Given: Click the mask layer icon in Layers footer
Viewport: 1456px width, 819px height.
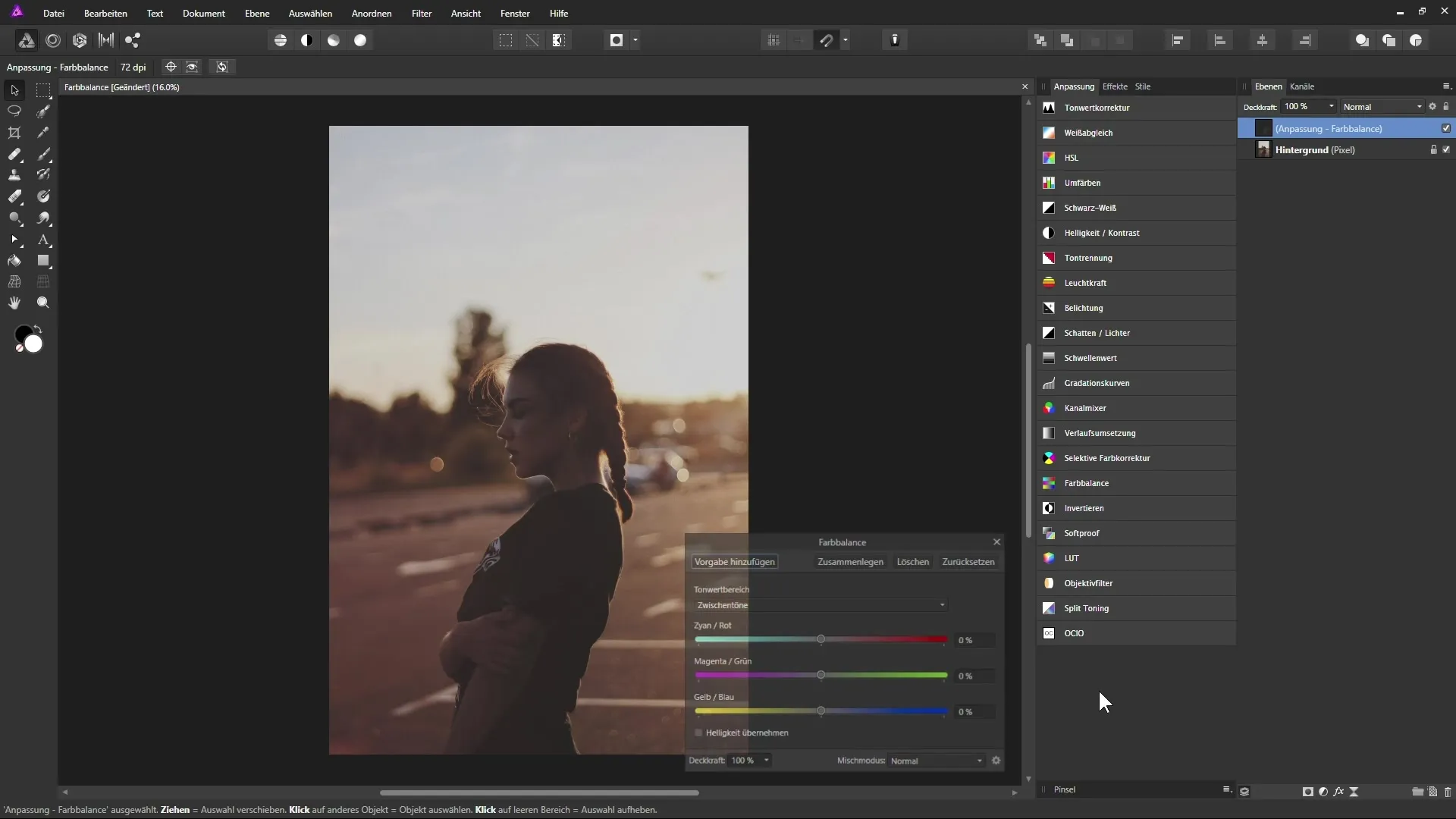Looking at the screenshot, I should (x=1308, y=792).
